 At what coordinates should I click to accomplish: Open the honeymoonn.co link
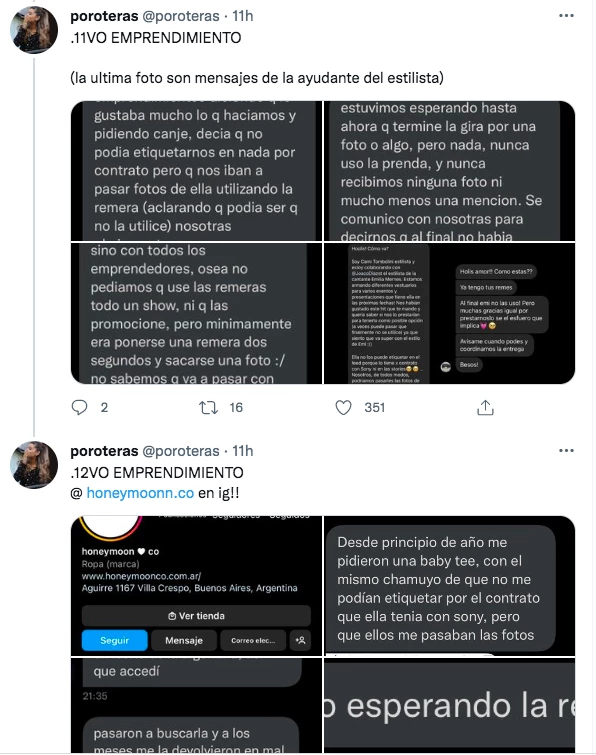tap(140, 493)
